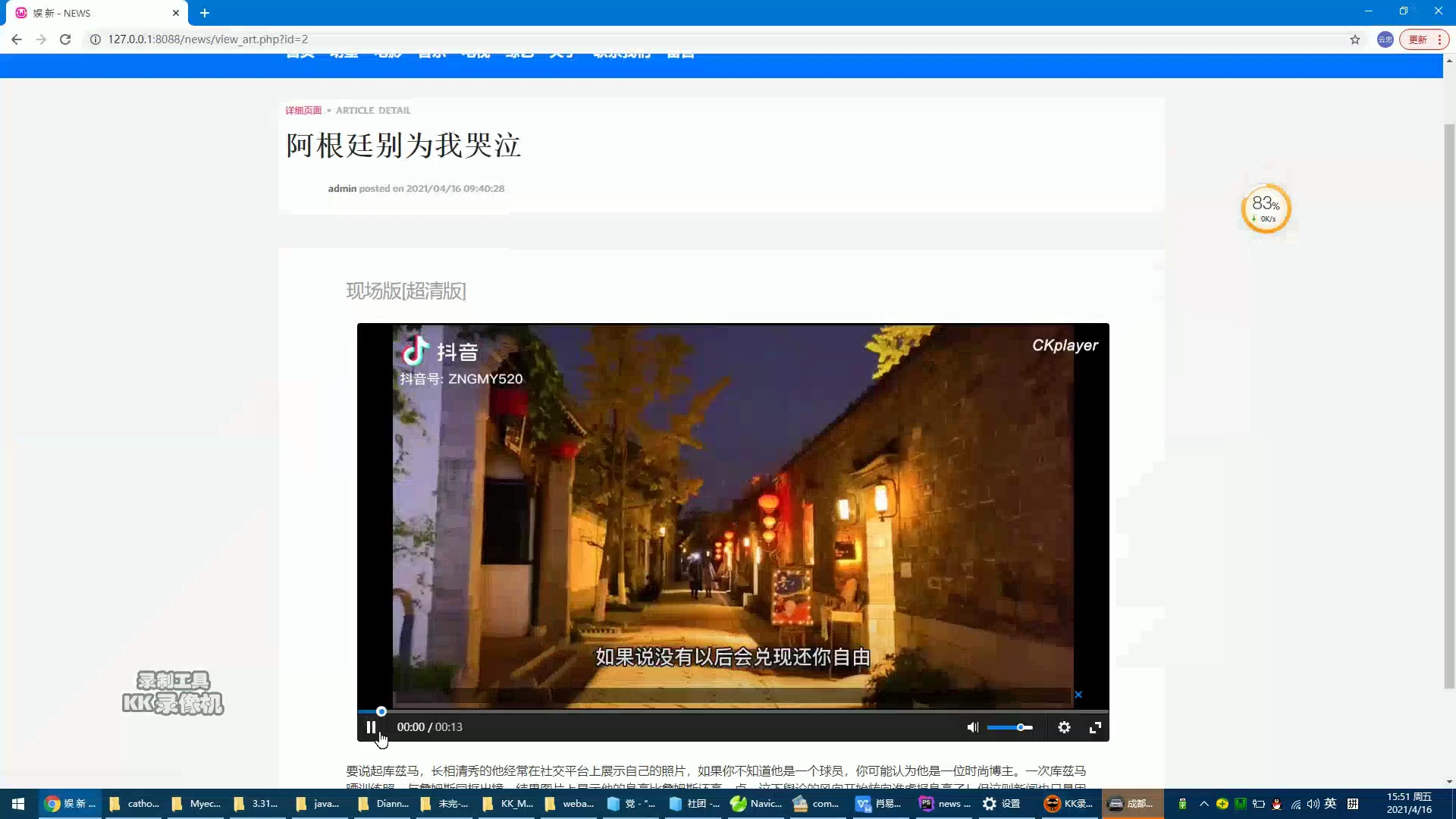Click the address bar URL

(208, 39)
